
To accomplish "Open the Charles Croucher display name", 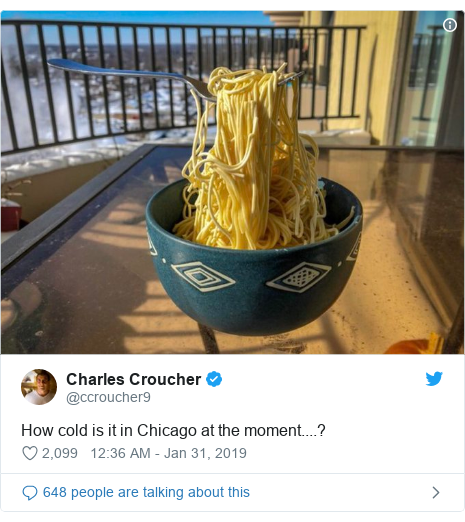I will 134,379.
